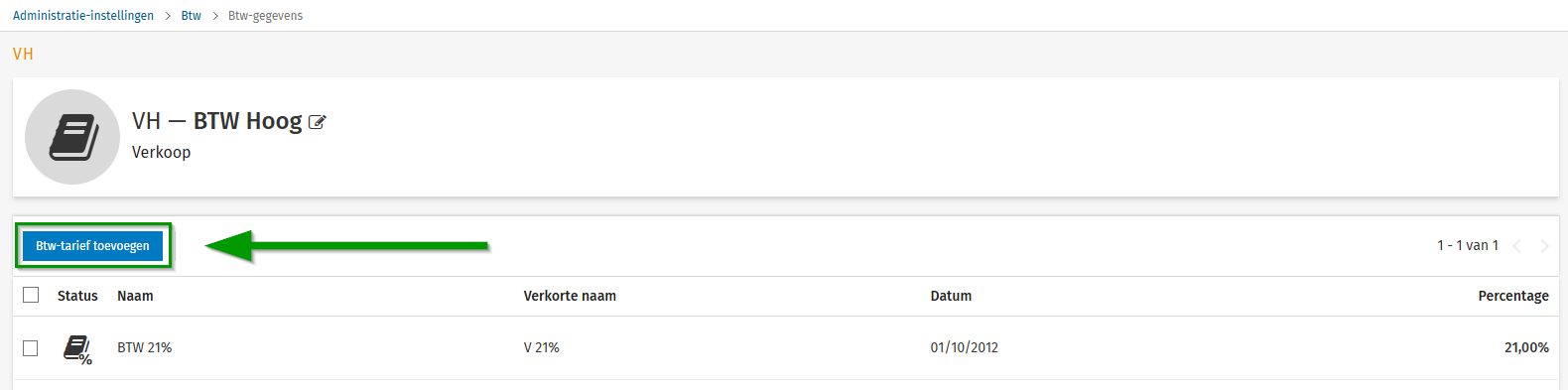1568x390 pixels.
Task: Click the VH code label at top
Action: (23, 54)
